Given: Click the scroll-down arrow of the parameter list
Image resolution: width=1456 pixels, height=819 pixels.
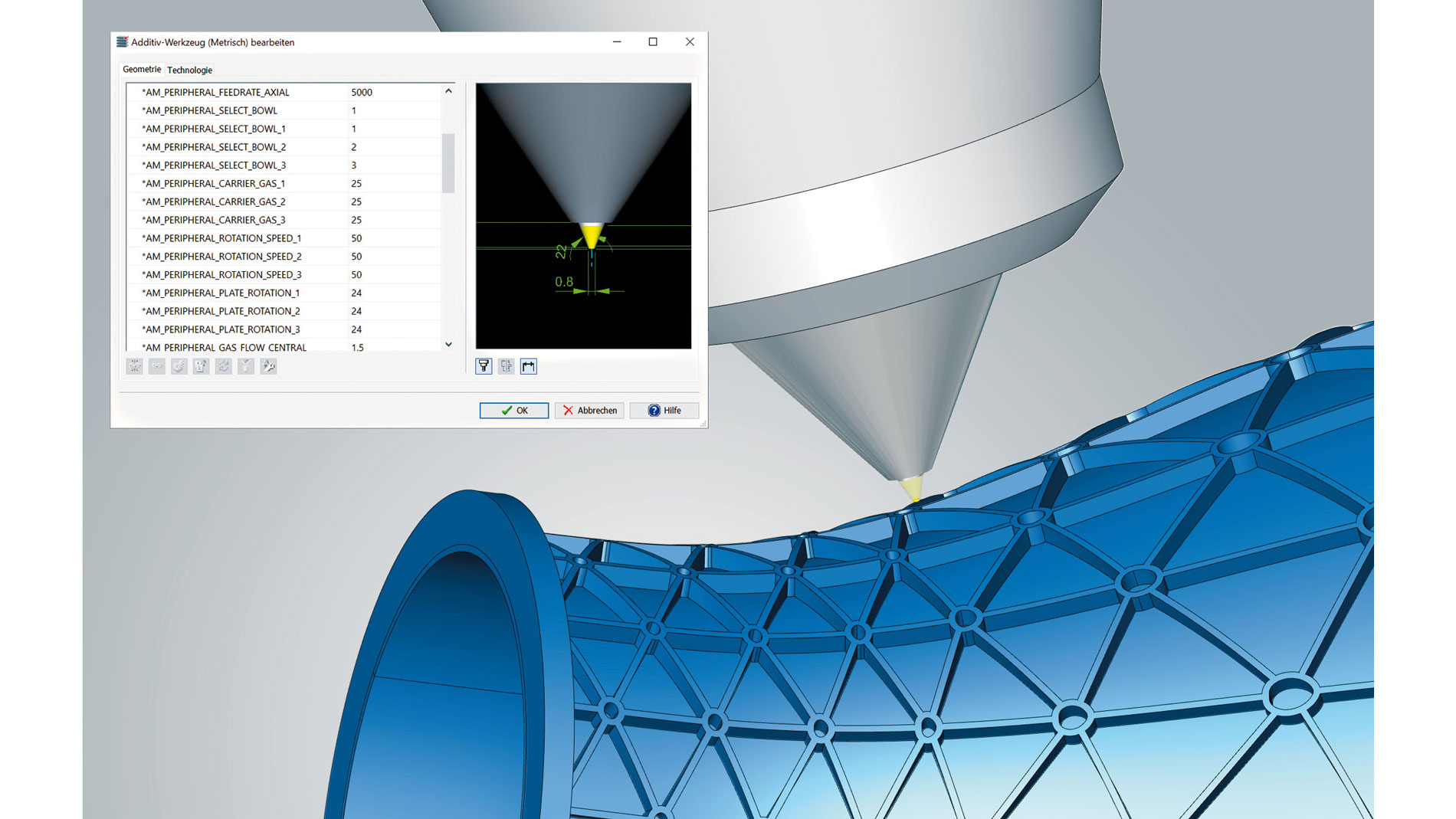Looking at the screenshot, I should point(448,344).
